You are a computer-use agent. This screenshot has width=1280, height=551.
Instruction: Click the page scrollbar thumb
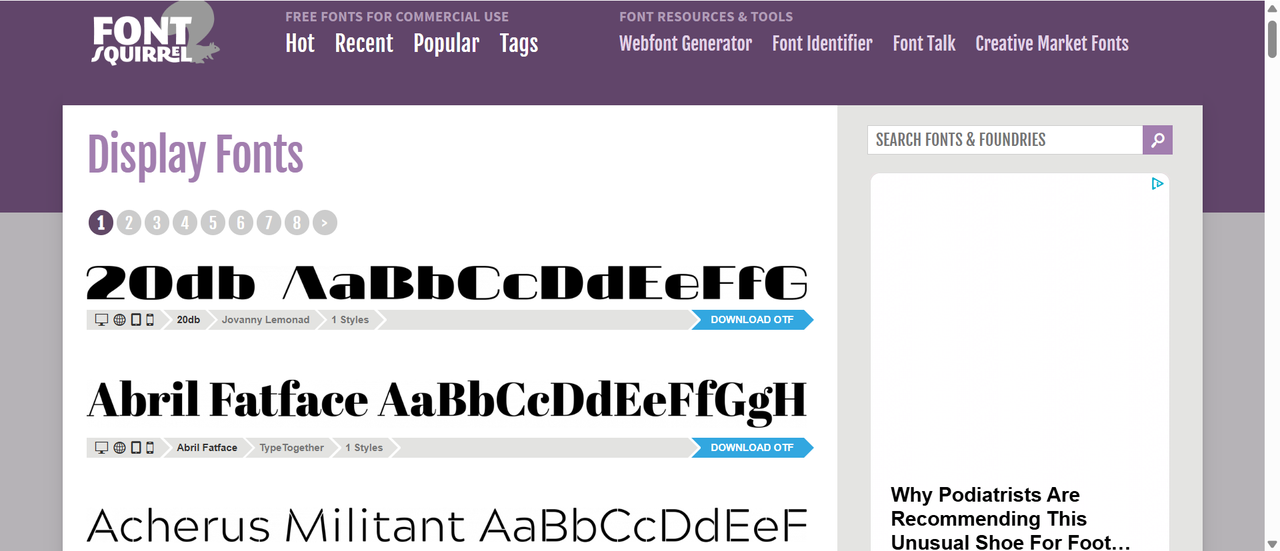(x=1272, y=38)
